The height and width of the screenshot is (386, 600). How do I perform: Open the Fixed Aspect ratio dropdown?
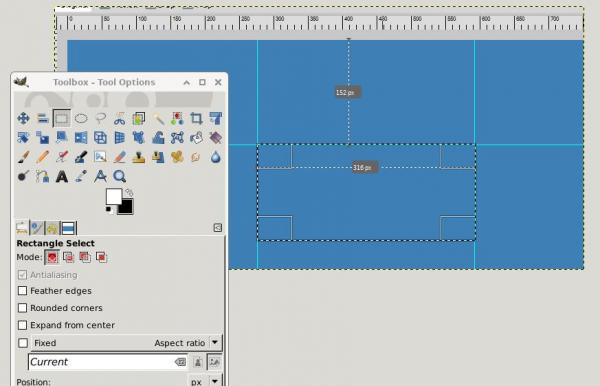[215, 342]
